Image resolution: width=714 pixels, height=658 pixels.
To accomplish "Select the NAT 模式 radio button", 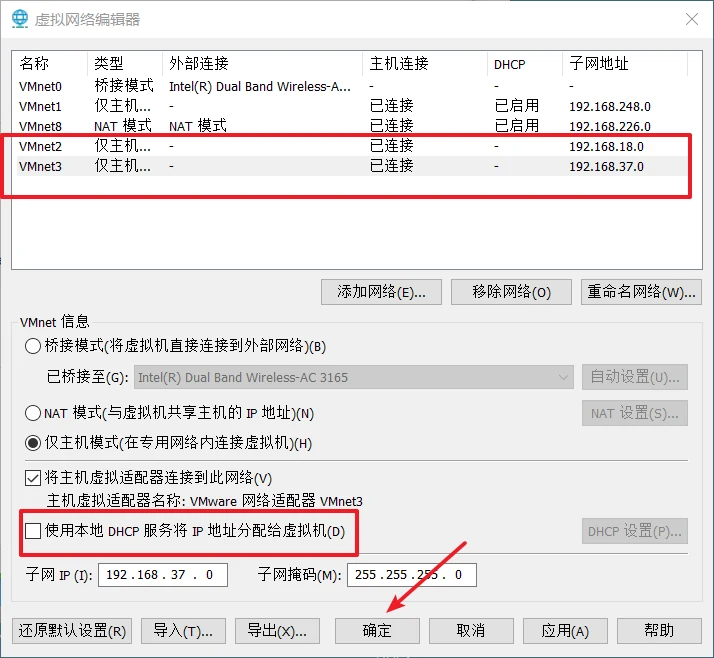I will tap(33, 413).
